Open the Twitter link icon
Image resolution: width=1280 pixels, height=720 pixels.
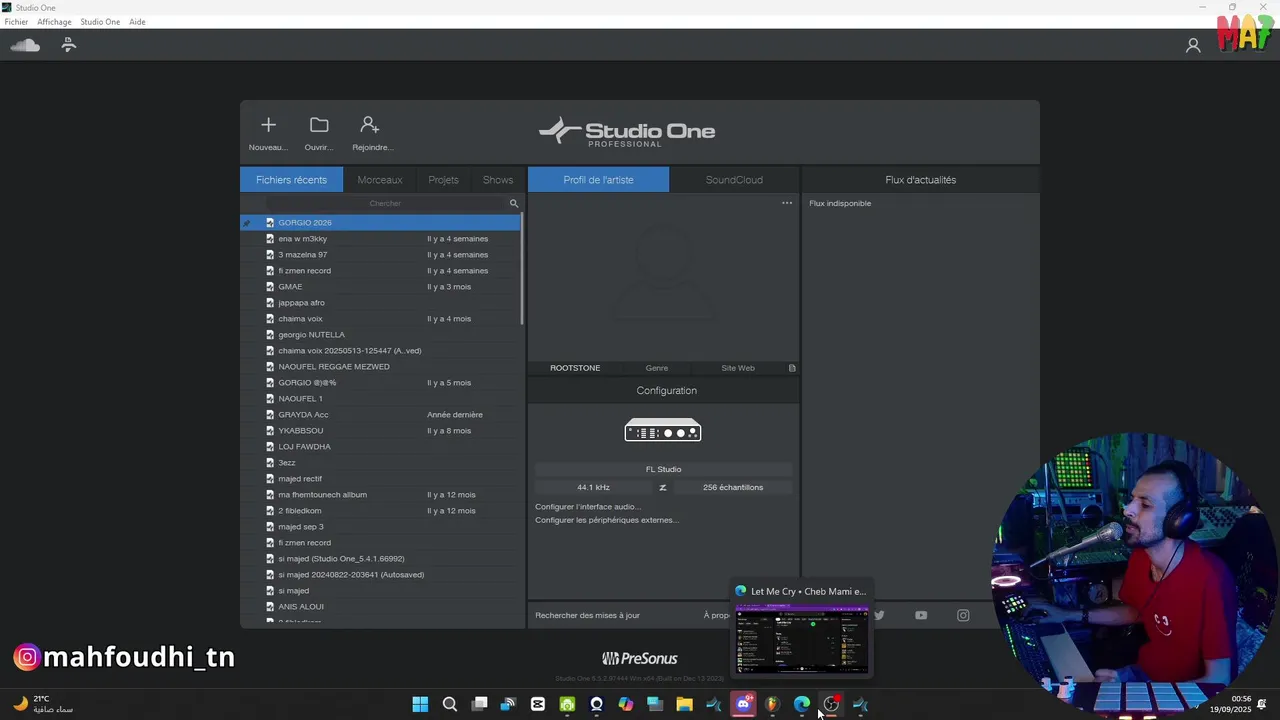tap(879, 615)
